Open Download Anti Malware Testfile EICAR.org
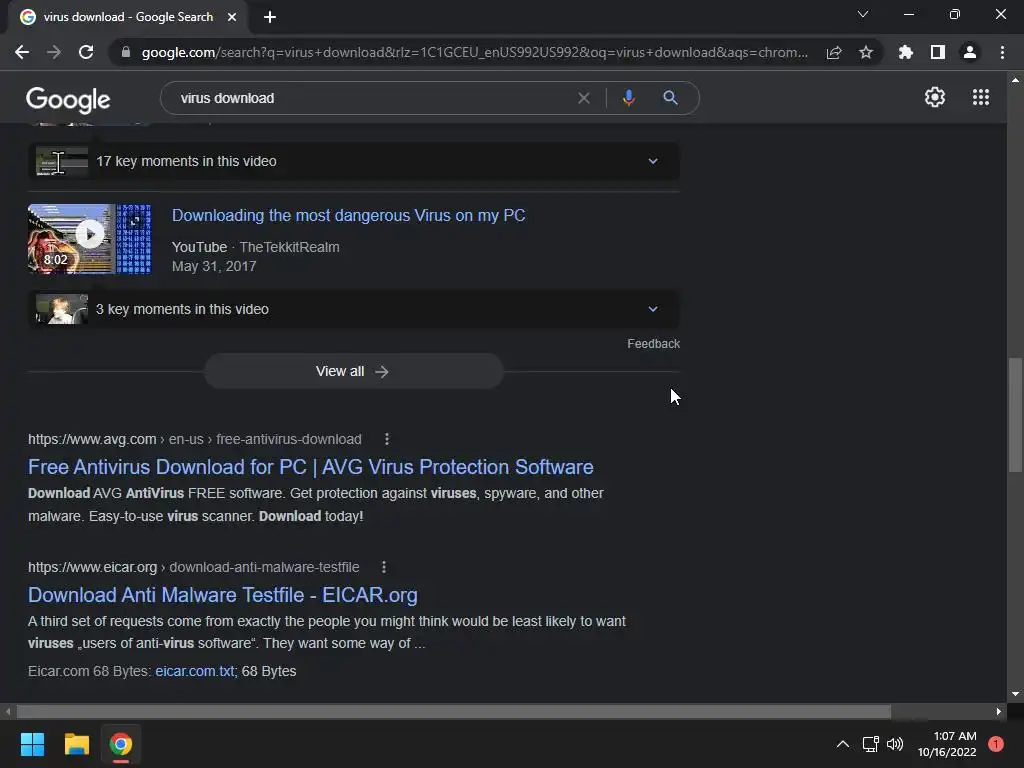The width and height of the screenshot is (1024, 768). (x=223, y=595)
